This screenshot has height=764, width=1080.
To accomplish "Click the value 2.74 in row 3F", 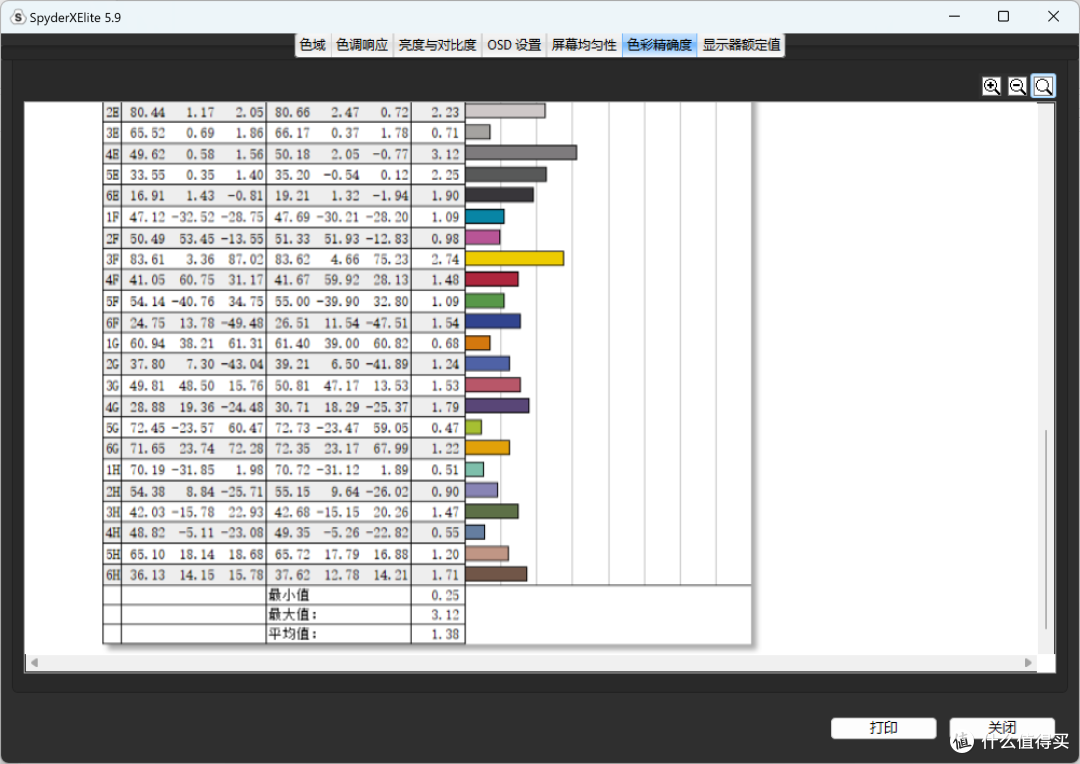I will (445, 259).
